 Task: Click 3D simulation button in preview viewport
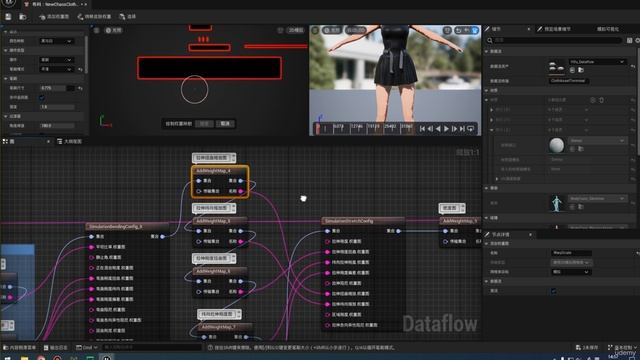pyautogui.click(x=356, y=30)
